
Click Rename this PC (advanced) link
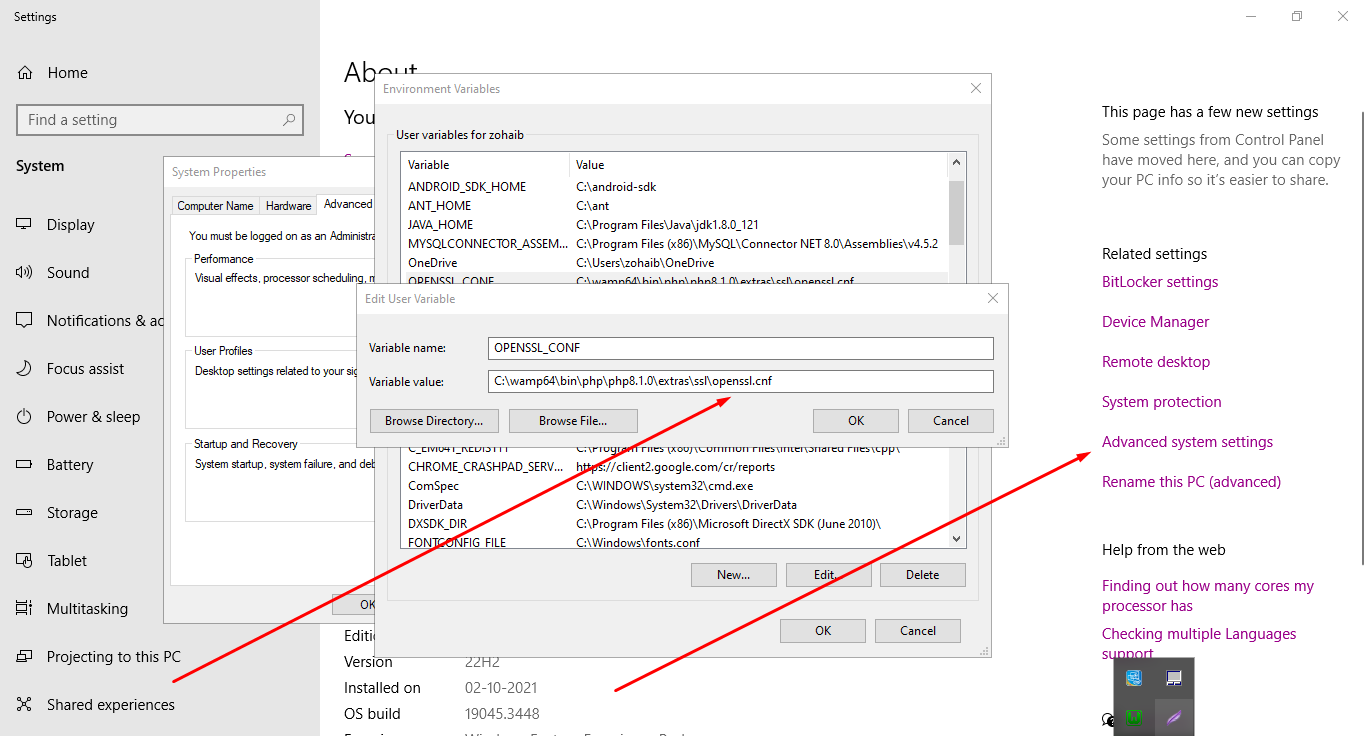pos(1192,482)
